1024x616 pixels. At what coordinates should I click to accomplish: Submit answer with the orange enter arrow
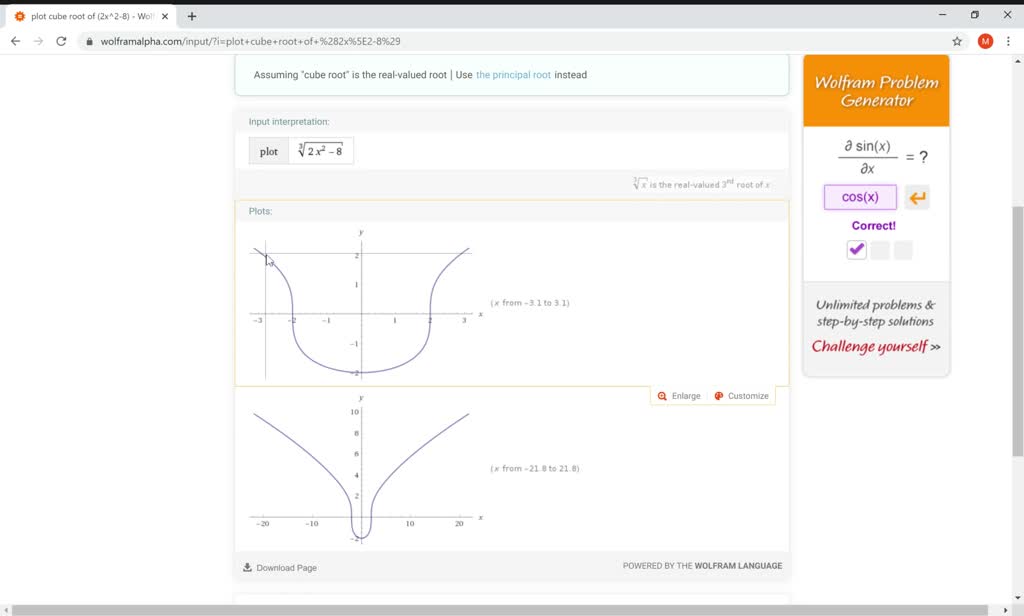[917, 197]
